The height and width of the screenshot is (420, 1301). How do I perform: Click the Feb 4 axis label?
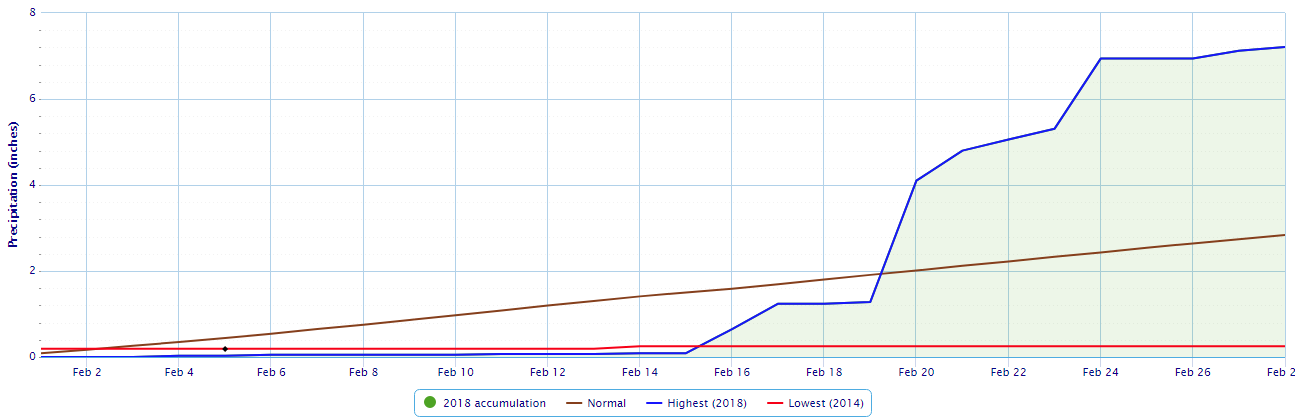point(179,372)
